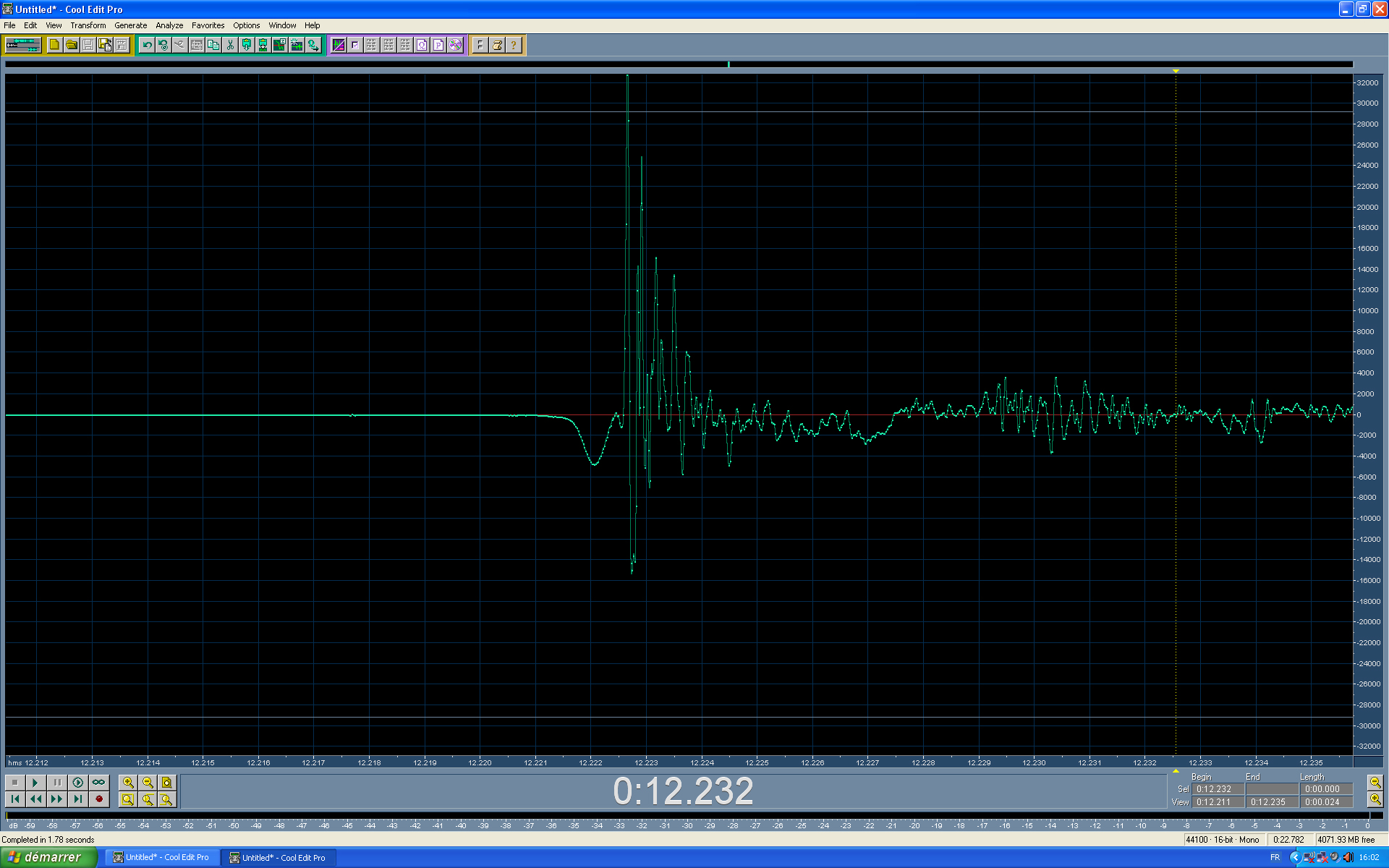The height and width of the screenshot is (868, 1389).
Task: Click 32000 on the amplitude ruler
Action: [x=1367, y=83]
